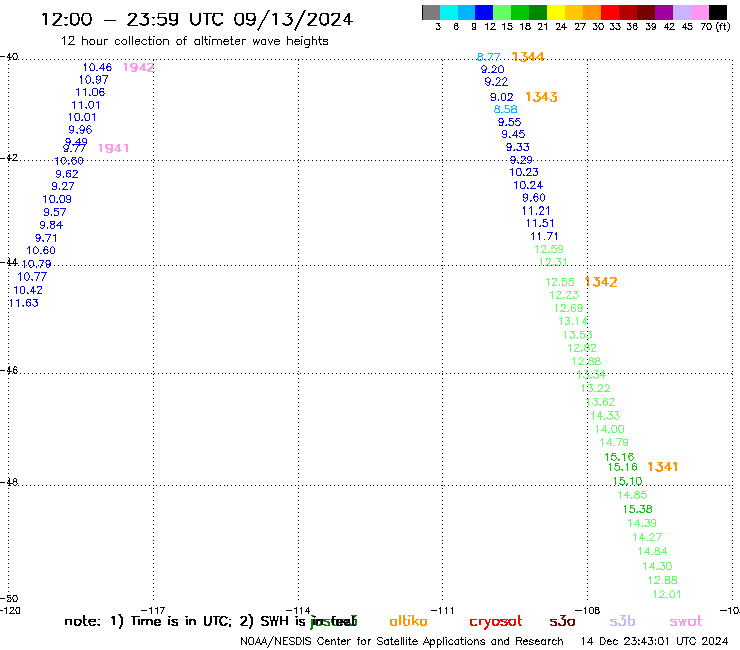The width and height of the screenshot is (740, 650).
Task: Click the wave height value 9.20
Action: point(492,69)
